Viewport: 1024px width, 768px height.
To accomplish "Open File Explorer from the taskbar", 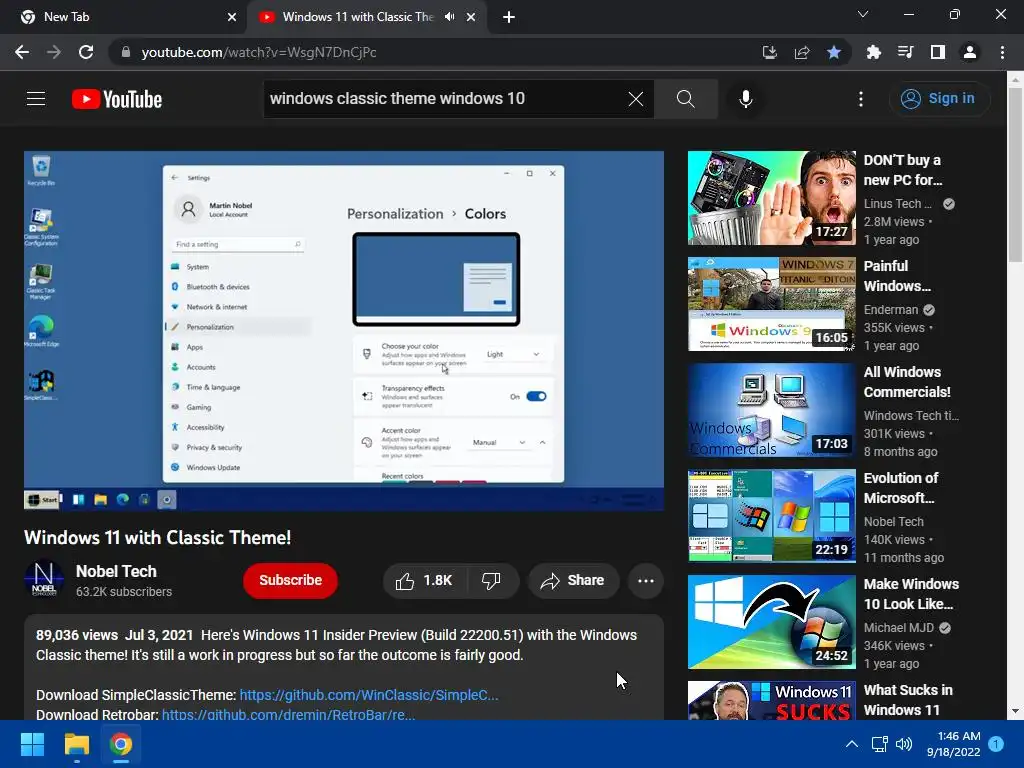I will tap(76, 744).
